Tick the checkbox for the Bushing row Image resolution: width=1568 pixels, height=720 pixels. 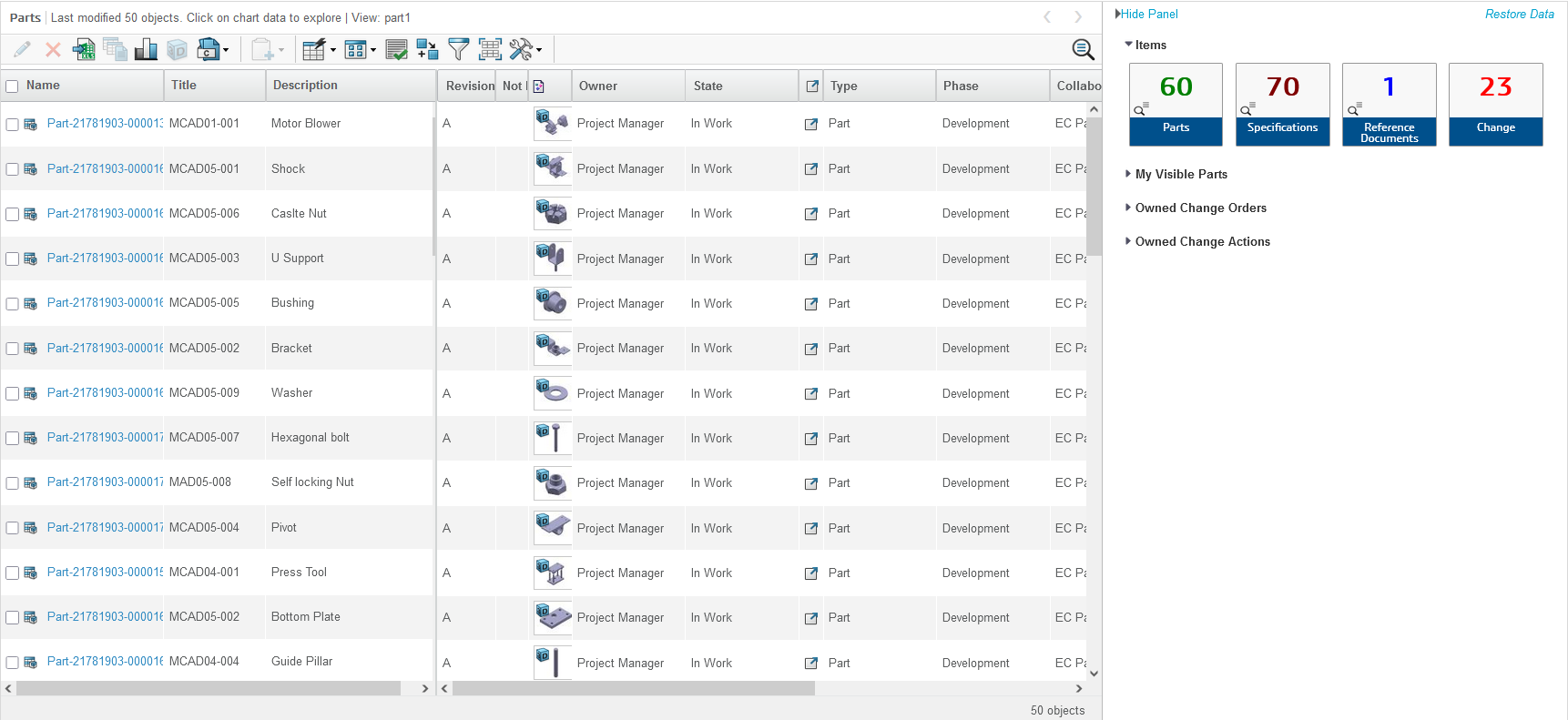(13, 304)
